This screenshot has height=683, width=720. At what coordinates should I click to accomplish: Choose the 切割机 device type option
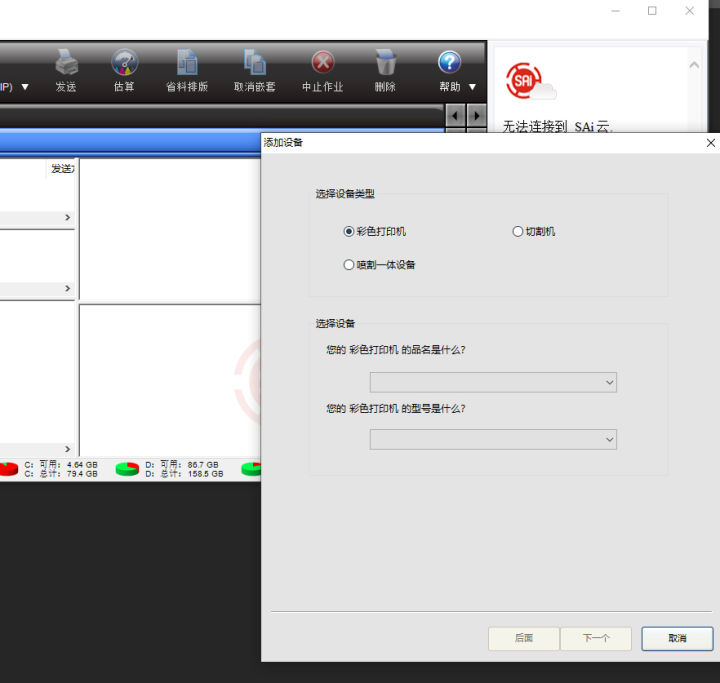(518, 231)
